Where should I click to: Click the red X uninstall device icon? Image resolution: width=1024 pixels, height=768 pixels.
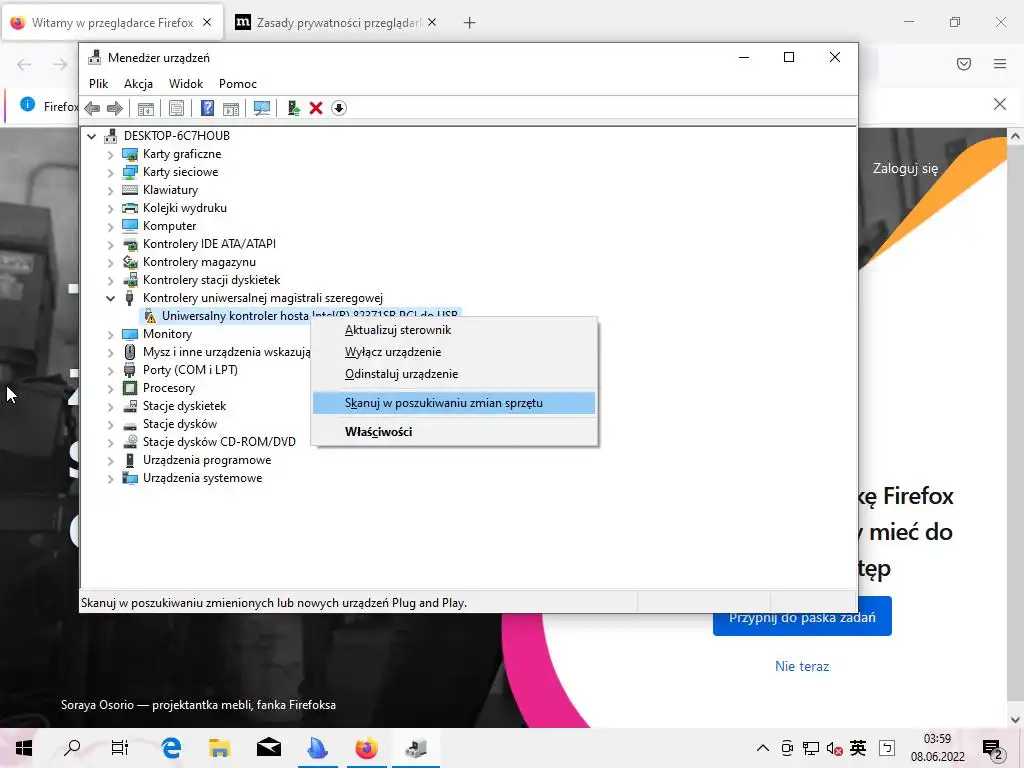[316, 108]
